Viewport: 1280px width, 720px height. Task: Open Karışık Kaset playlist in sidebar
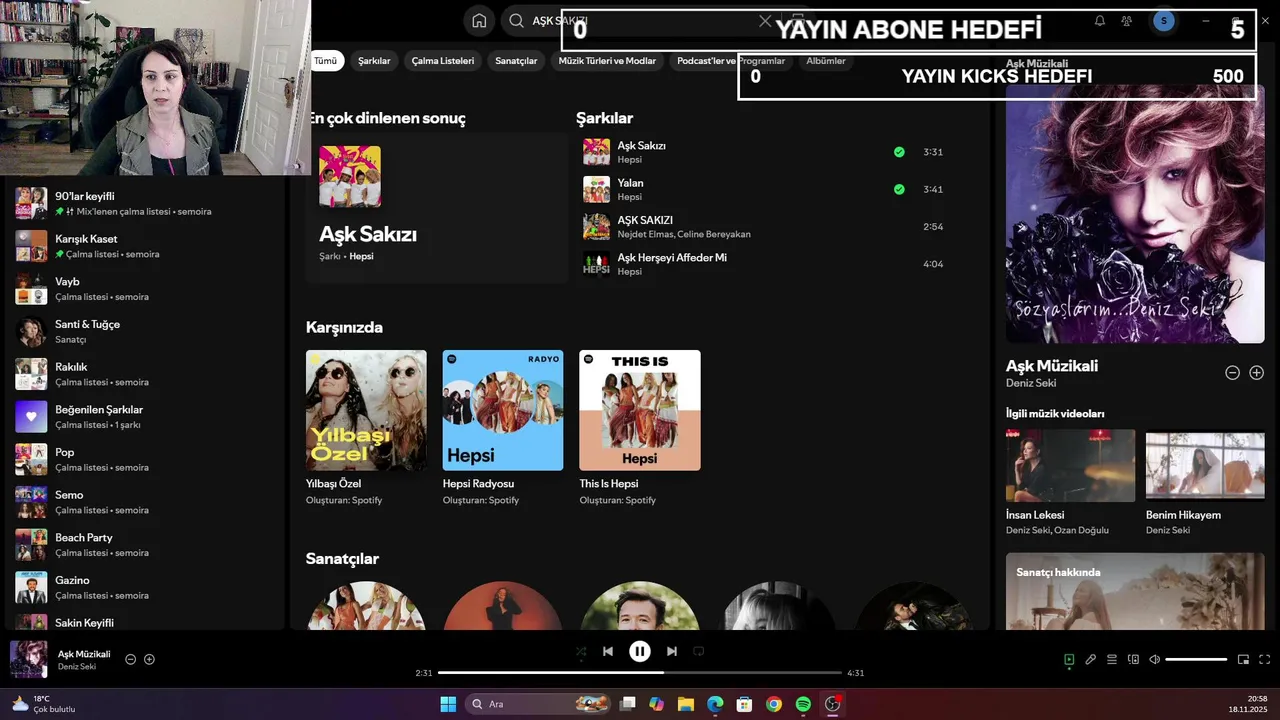(x=146, y=246)
